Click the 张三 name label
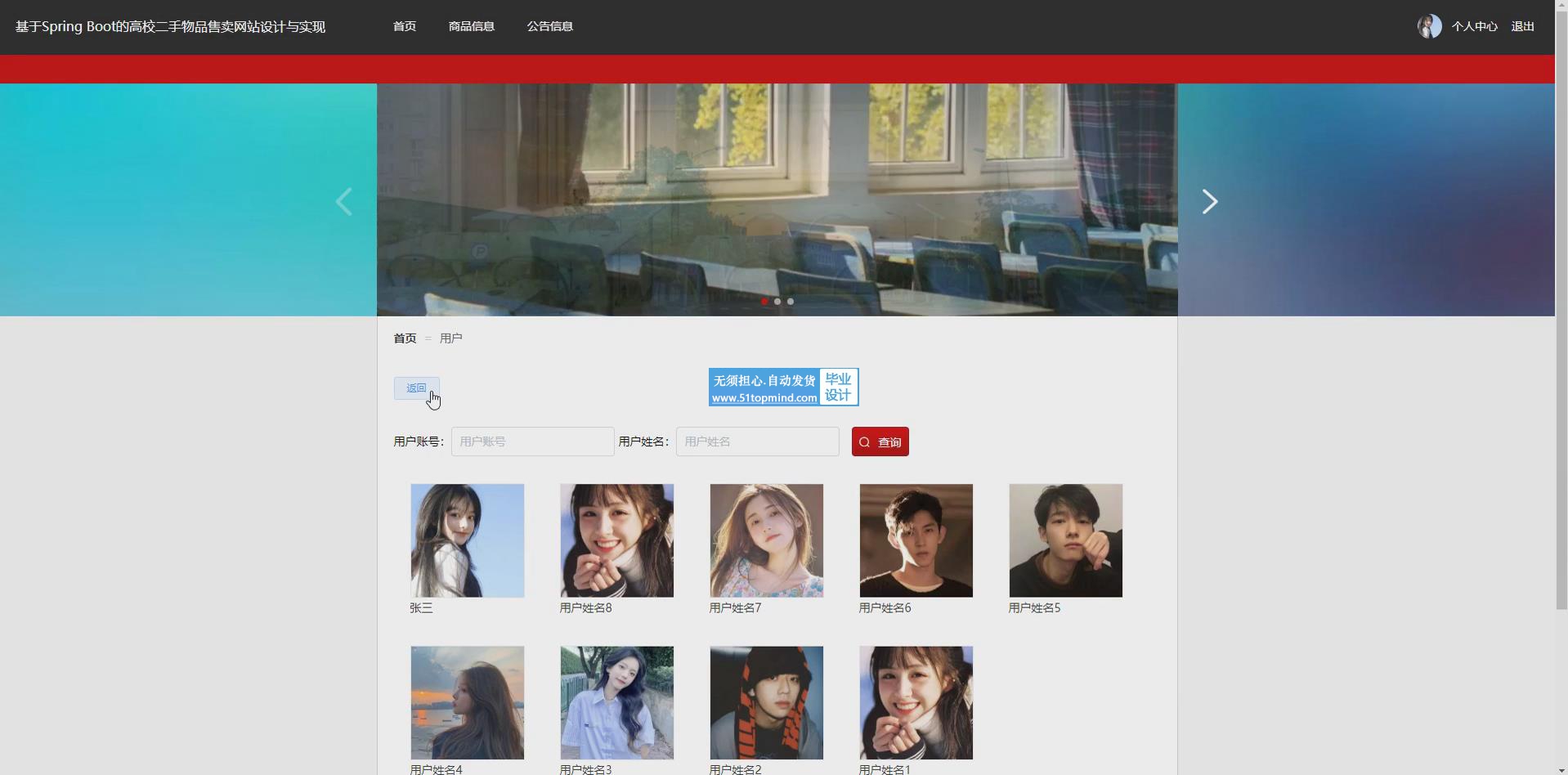1568x775 pixels. pyautogui.click(x=421, y=608)
